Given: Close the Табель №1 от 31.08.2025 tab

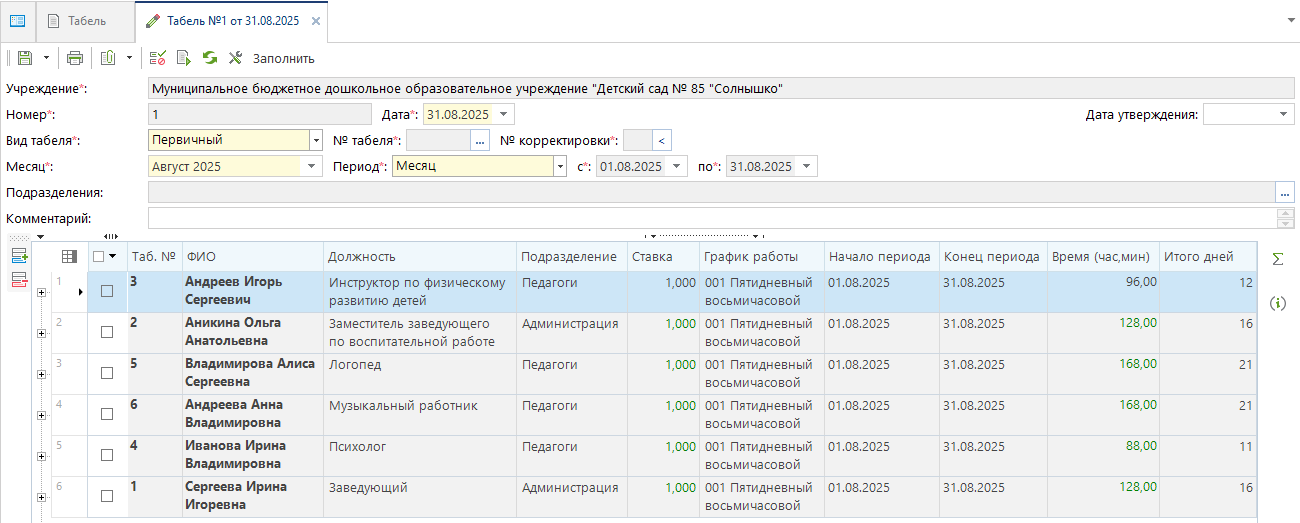Looking at the screenshot, I should coord(316,21).
